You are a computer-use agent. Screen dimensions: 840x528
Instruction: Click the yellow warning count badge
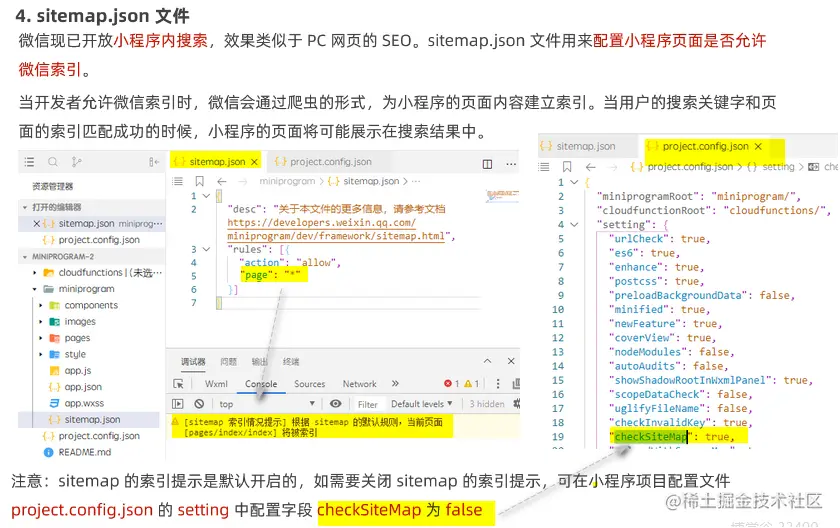click(471, 383)
